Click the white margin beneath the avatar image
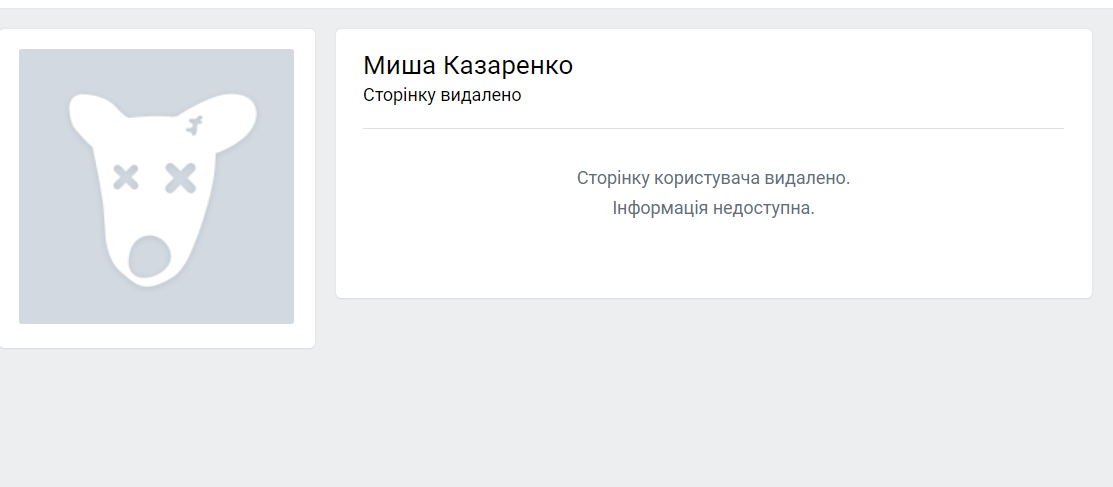 coord(156,336)
